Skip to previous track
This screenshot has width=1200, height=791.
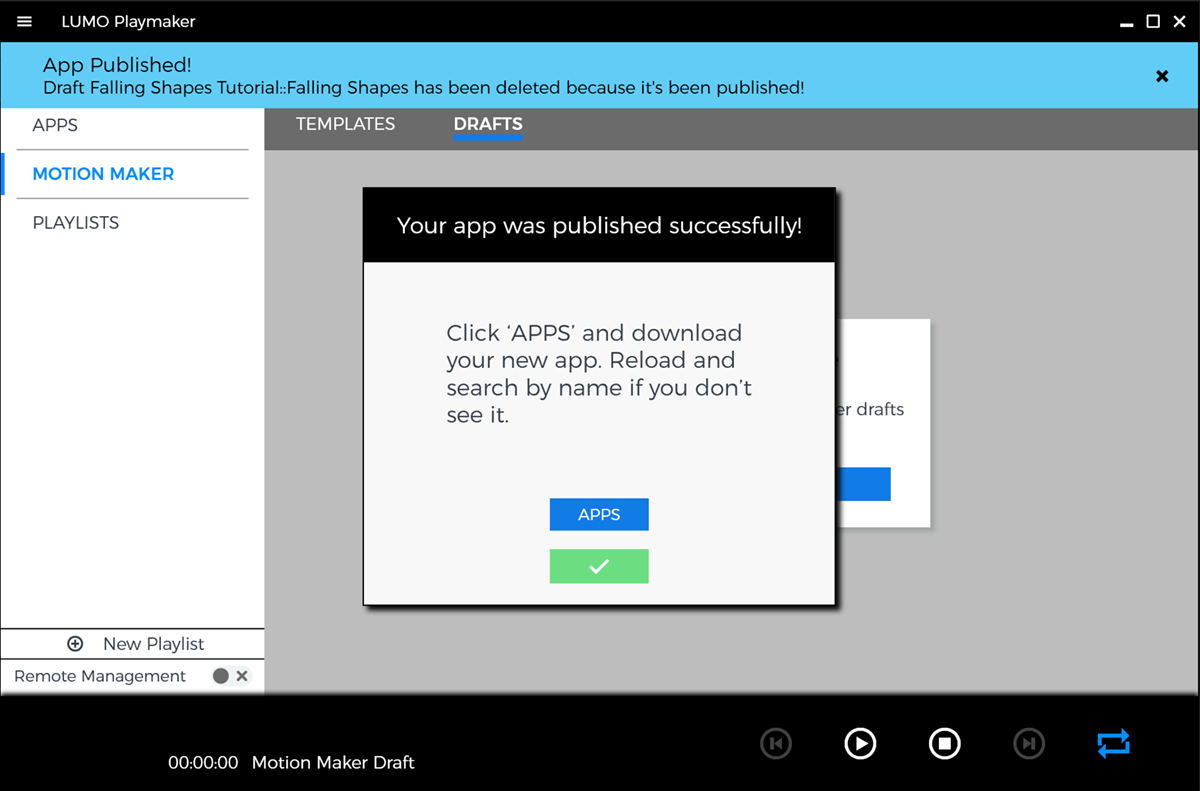[776, 743]
